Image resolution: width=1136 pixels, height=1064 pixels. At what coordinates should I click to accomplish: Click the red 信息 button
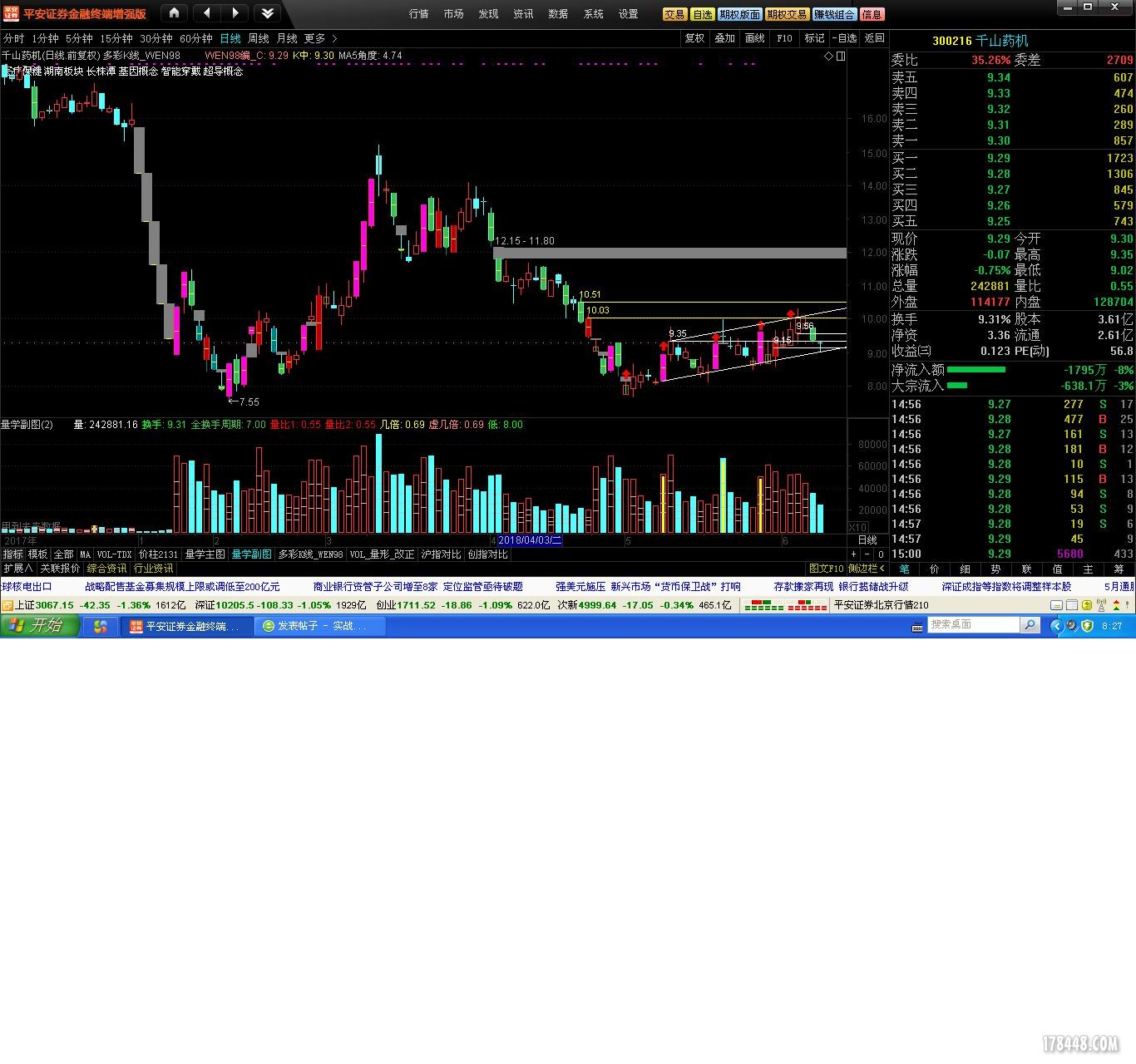(872, 14)
